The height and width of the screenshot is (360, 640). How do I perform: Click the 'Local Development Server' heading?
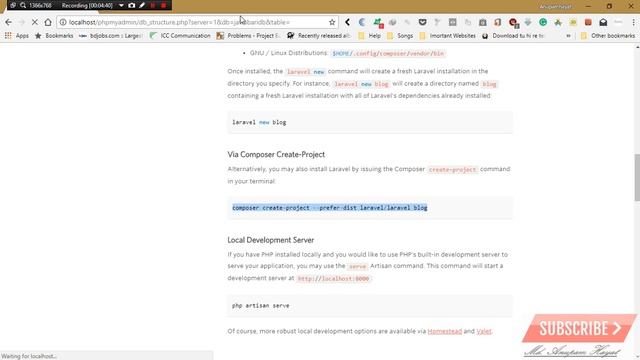[x=271, y=240]
